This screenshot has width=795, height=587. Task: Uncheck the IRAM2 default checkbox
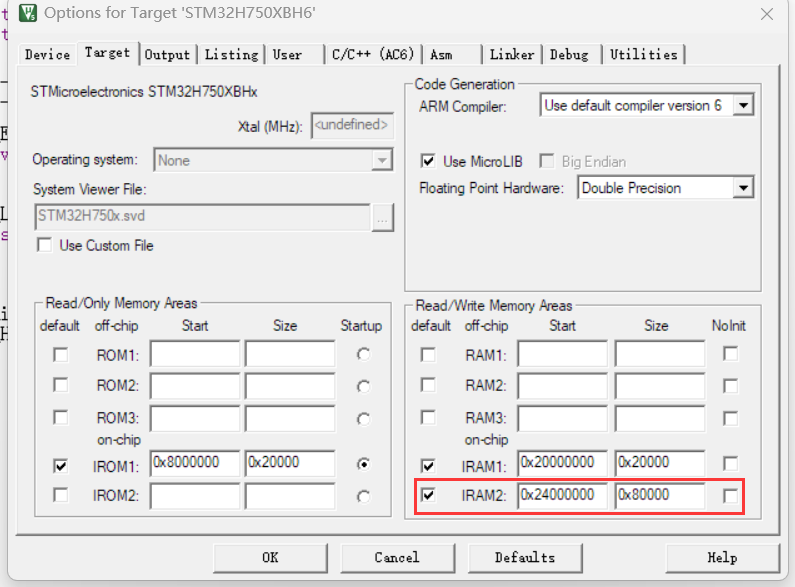[x=428, y=495]
